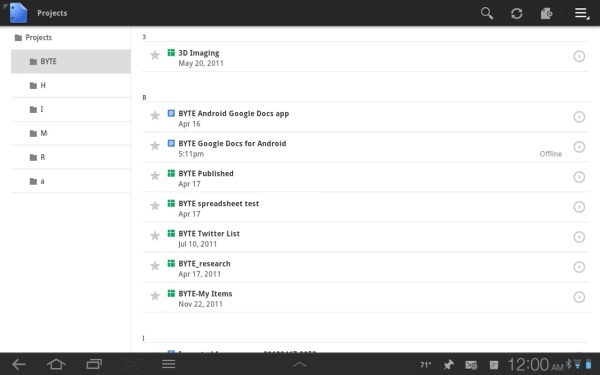Create new document from camera icon

tap(546, 13)
